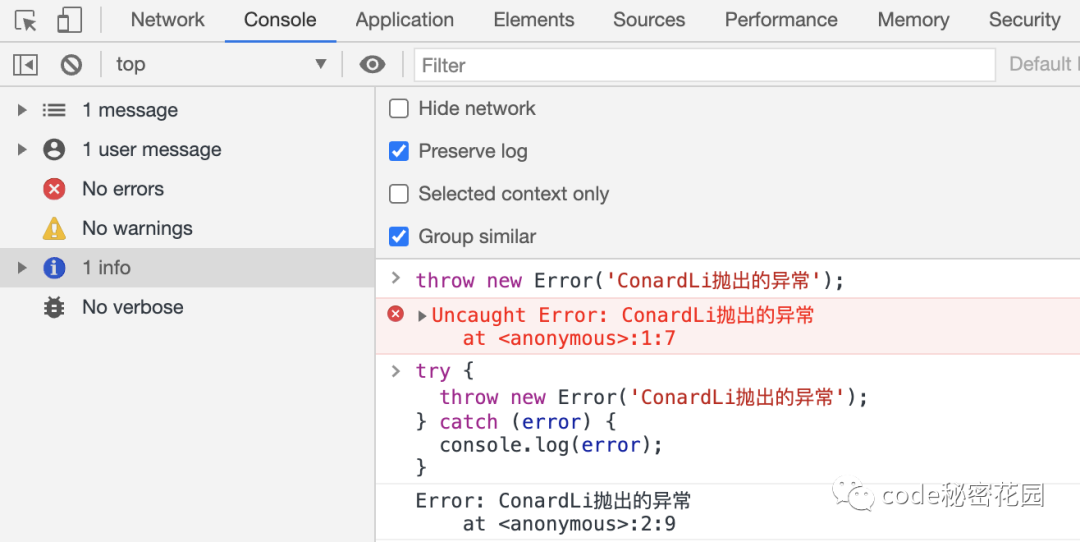Viewport: 1080px width, 542px height.
Task: Click the red error icon beside Uncaught Error
Action: click(x=396, y=315)
